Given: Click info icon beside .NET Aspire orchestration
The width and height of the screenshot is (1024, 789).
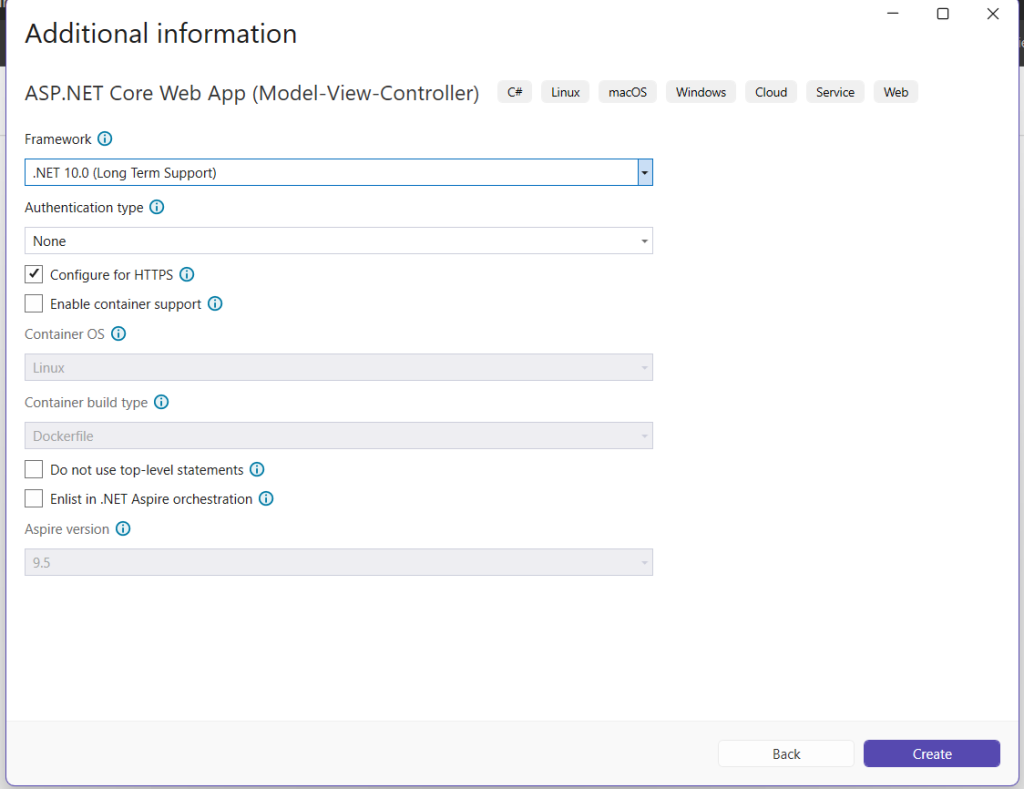Looking at the screenshot, I should (x=266, y=499).
